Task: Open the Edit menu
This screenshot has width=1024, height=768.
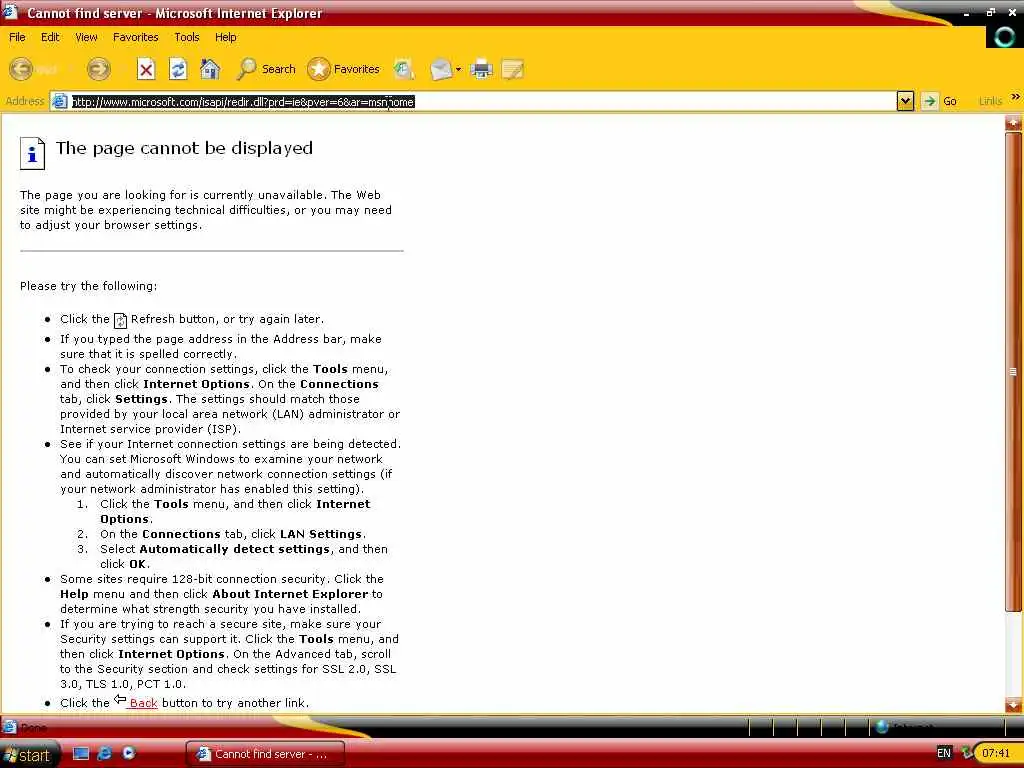Action: (50, 37)
